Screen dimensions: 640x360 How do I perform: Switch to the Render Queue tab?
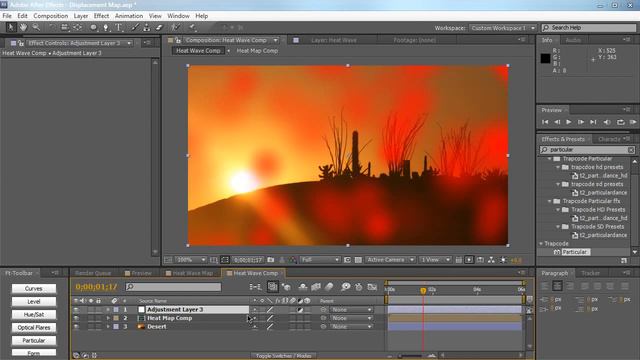93,273
